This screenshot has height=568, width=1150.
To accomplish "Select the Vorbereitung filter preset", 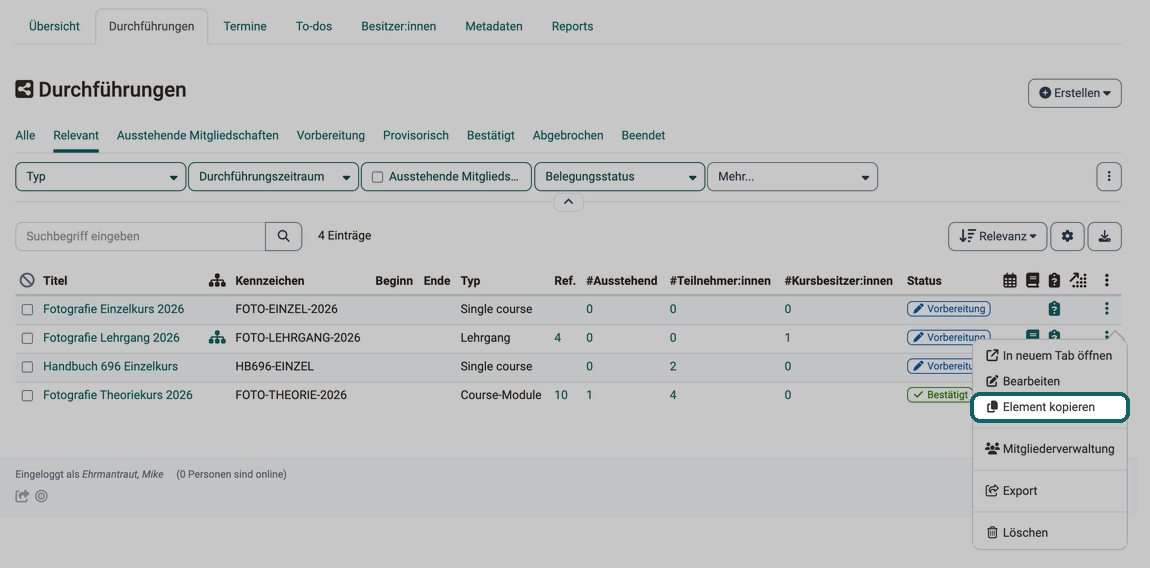I will point(331,136).
